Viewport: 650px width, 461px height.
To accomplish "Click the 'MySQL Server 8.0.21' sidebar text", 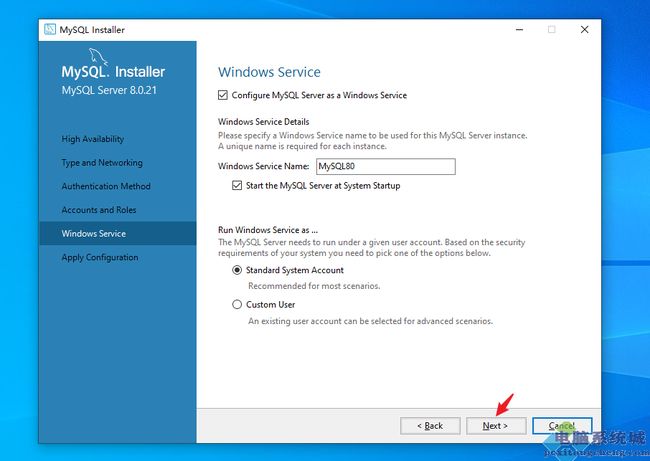I will click(x=109, y=90).
